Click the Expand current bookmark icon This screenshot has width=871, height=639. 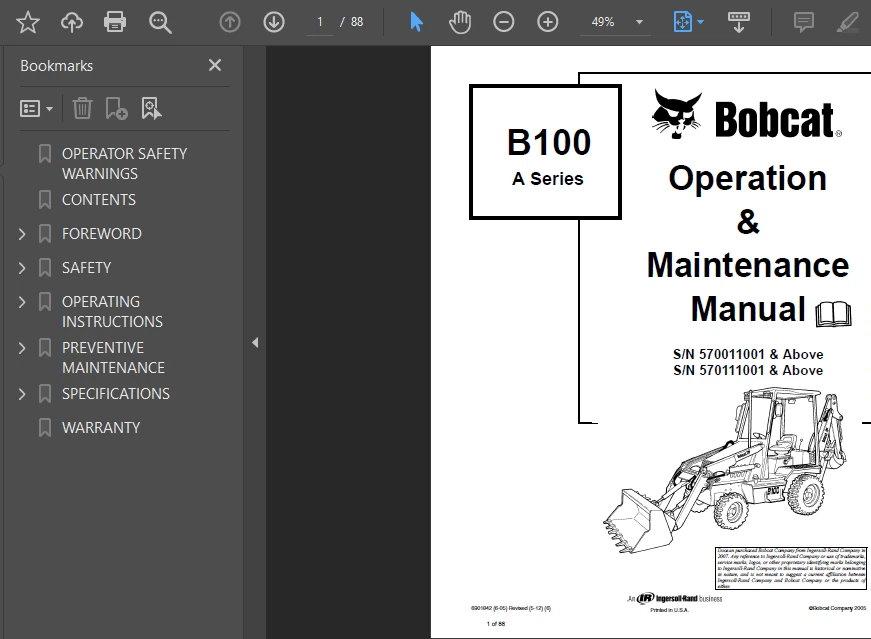[151, 107]
